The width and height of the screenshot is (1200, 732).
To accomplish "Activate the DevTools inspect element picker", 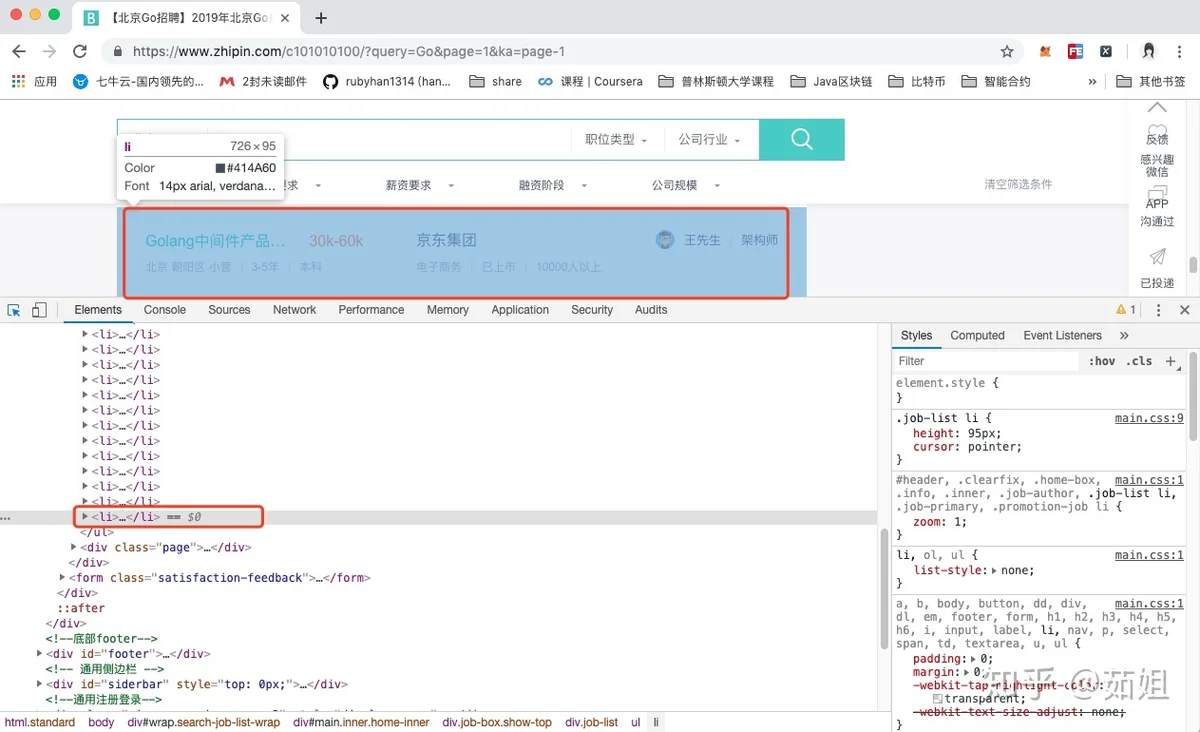I will (x=14, y=310).
